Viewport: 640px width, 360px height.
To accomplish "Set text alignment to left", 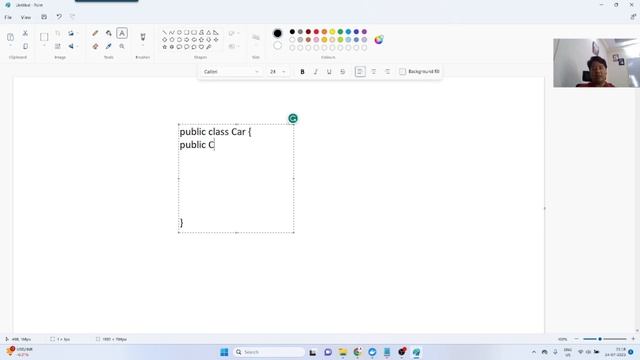I will coord(360,71).
